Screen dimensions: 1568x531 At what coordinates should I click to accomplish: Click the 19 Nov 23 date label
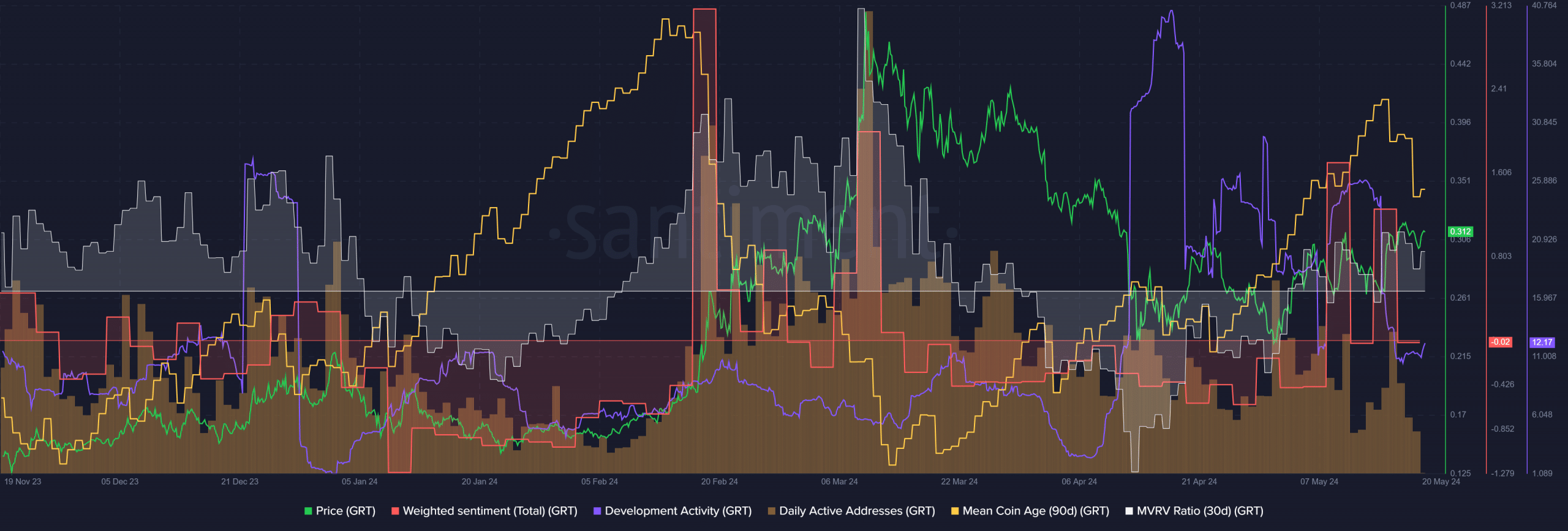(x=23, y=481)
